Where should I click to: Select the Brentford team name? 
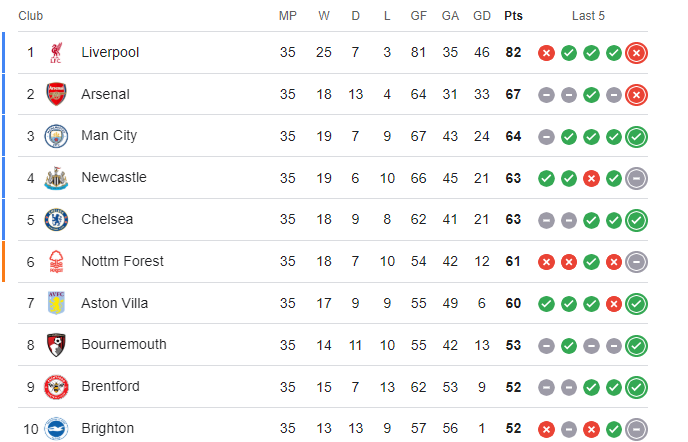[x=110, y=387]
